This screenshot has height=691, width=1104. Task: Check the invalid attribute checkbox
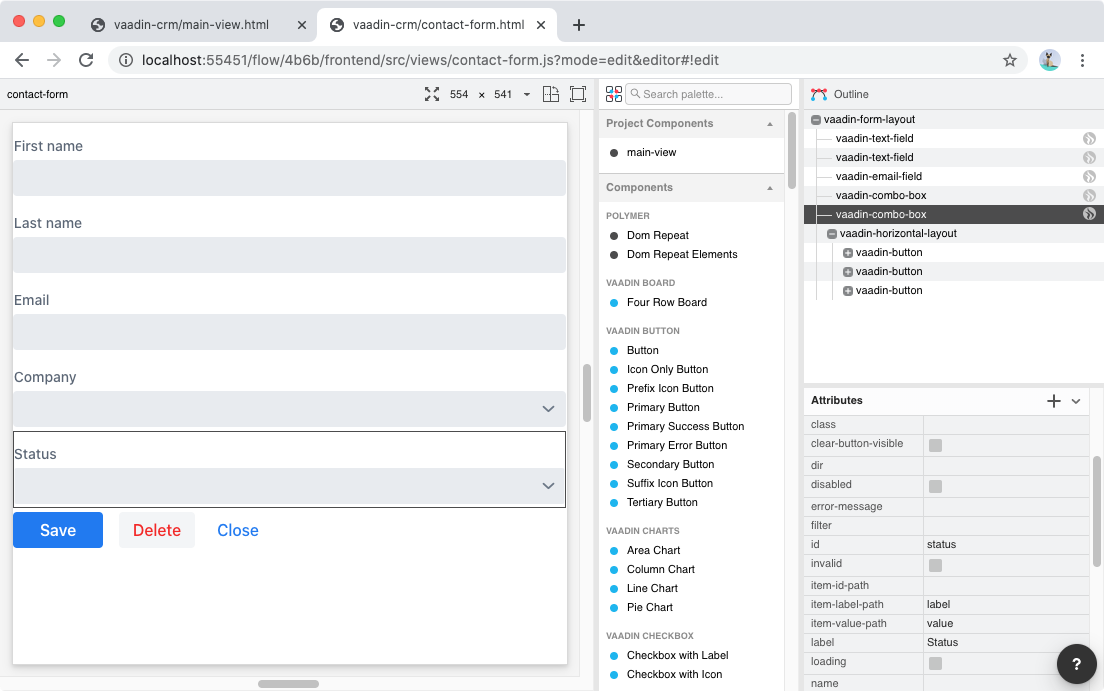[935, 564]
